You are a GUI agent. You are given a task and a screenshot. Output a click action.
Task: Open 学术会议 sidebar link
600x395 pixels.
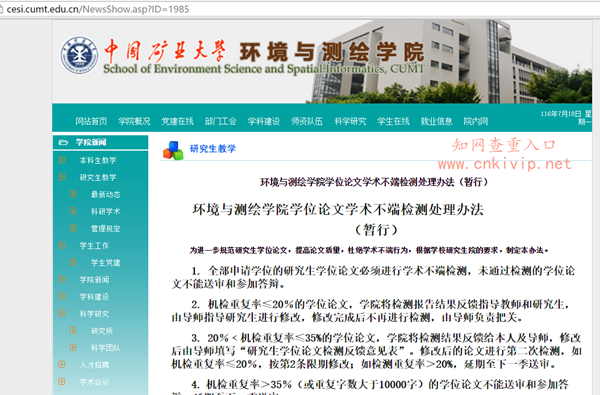pyautogui.click(x=94, y=382)
